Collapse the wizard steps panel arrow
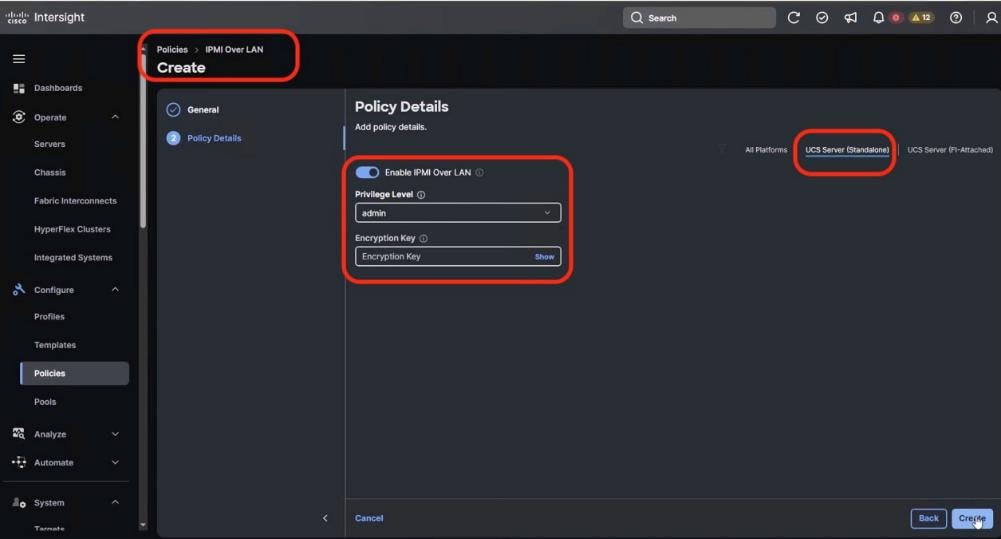 [x=325, y=518]
